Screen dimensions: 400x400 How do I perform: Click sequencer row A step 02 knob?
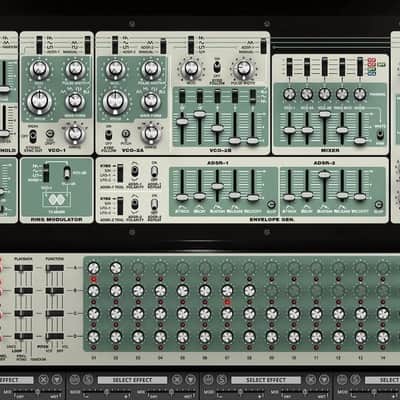point(116,268)
